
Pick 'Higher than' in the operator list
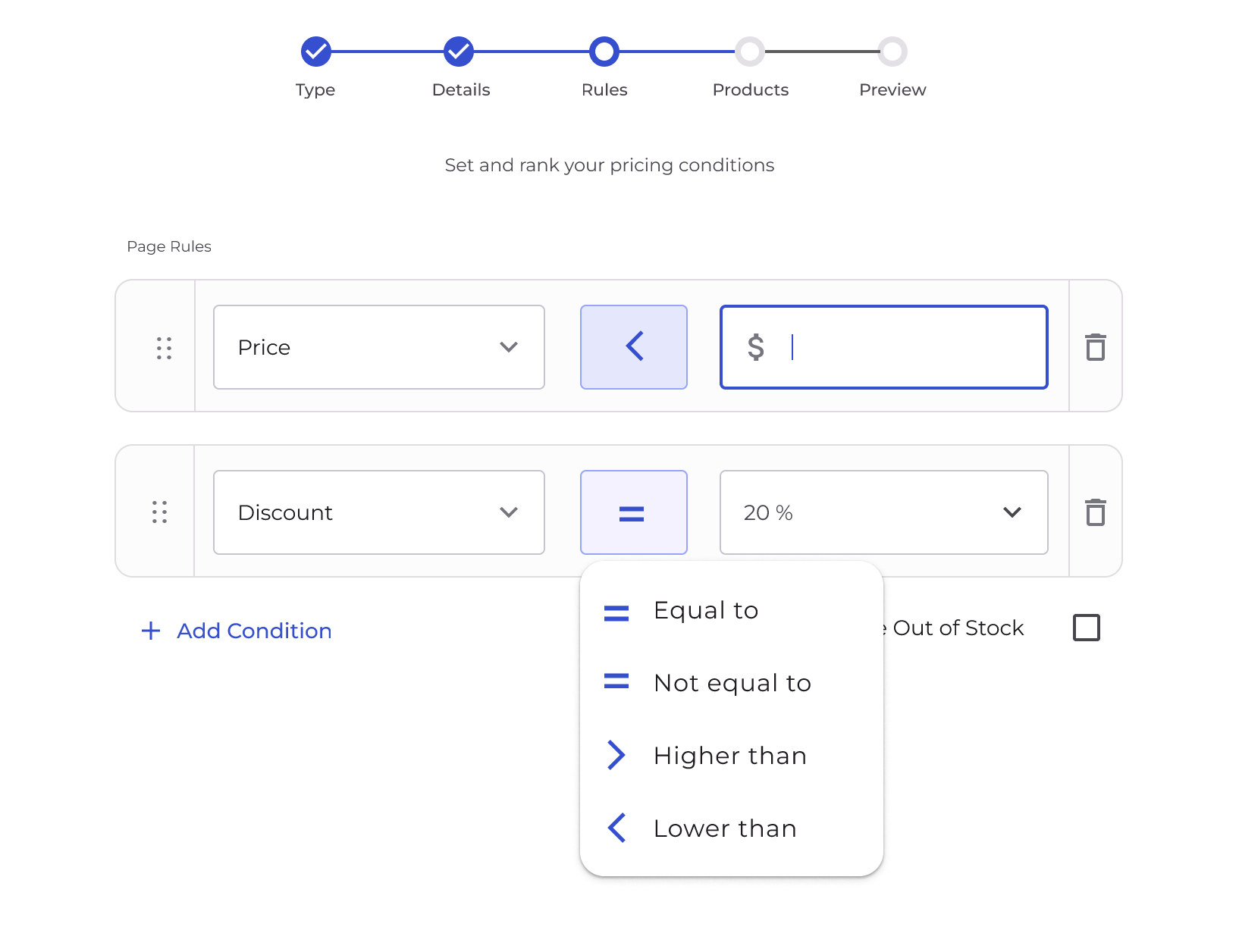[729, 756]
